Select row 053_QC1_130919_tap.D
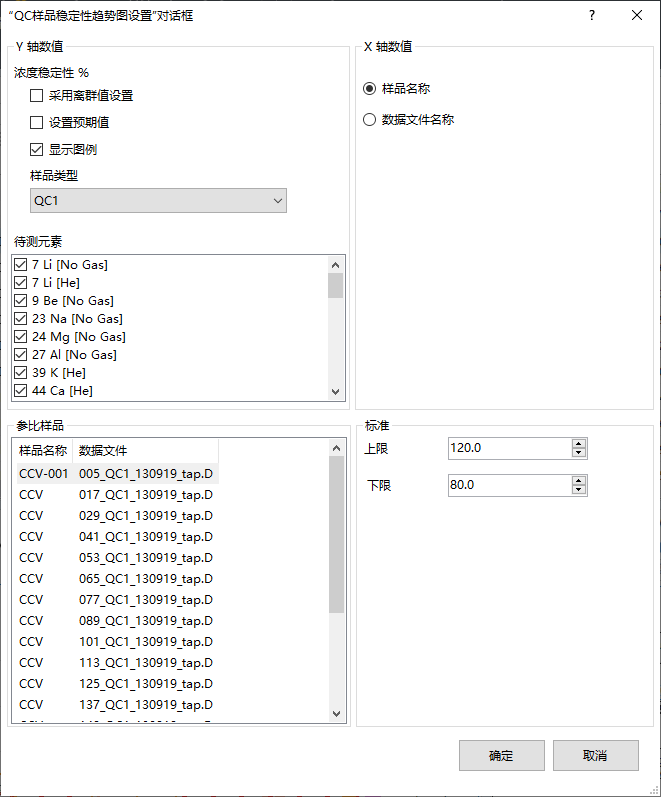The width and height of the screenshot is (661, 797). coord(117,558)
